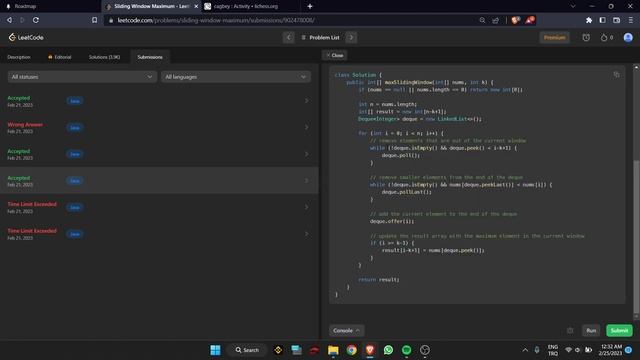Click the streak flame icon
The width and height of the screenshot is (640, 360).
point(604,38)
